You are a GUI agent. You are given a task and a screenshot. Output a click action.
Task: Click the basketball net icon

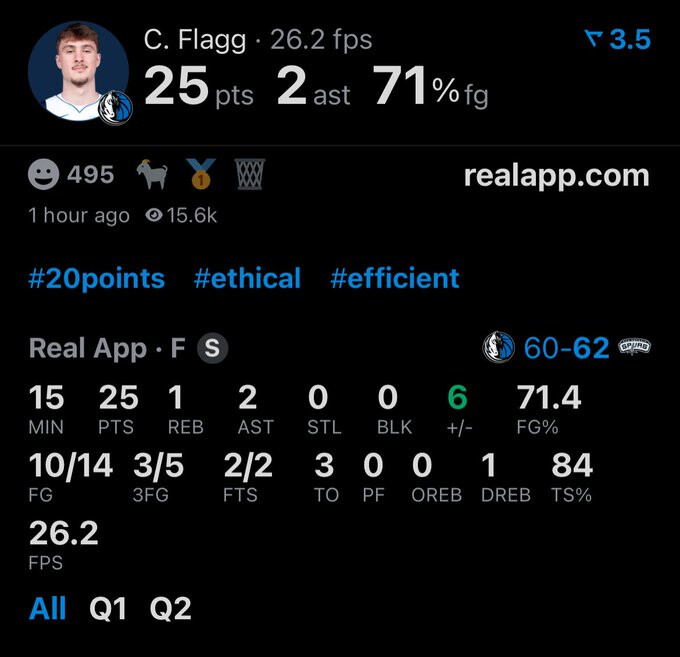(248, 176)
